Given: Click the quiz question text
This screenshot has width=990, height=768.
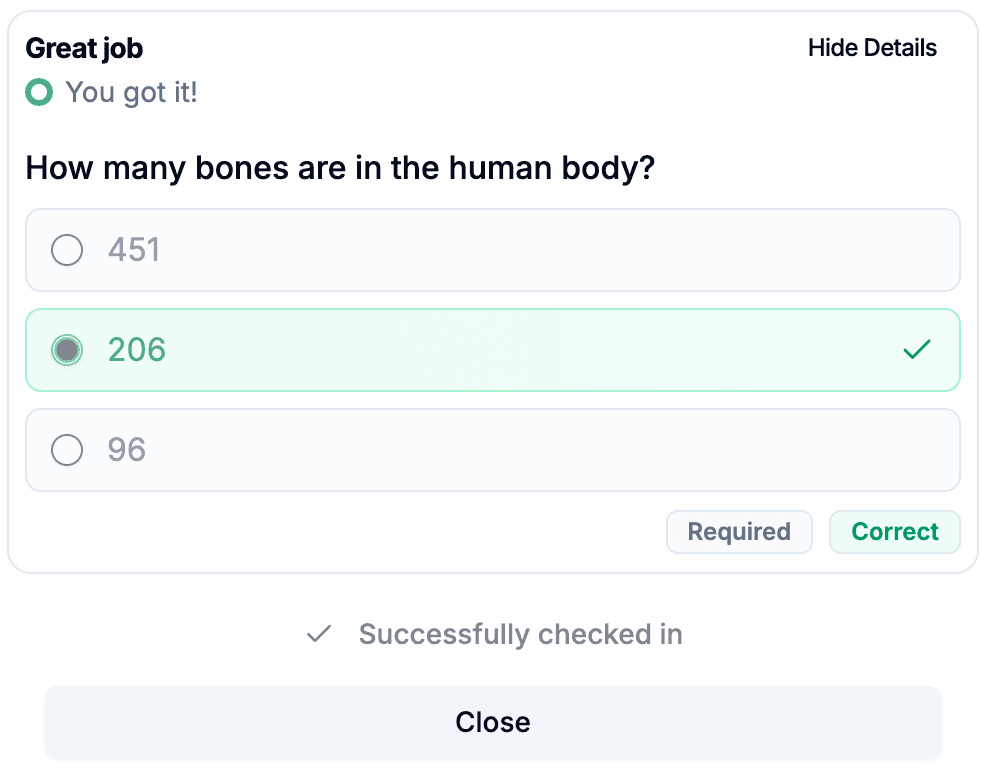Looking at the screenshot, I should point(339,167).
